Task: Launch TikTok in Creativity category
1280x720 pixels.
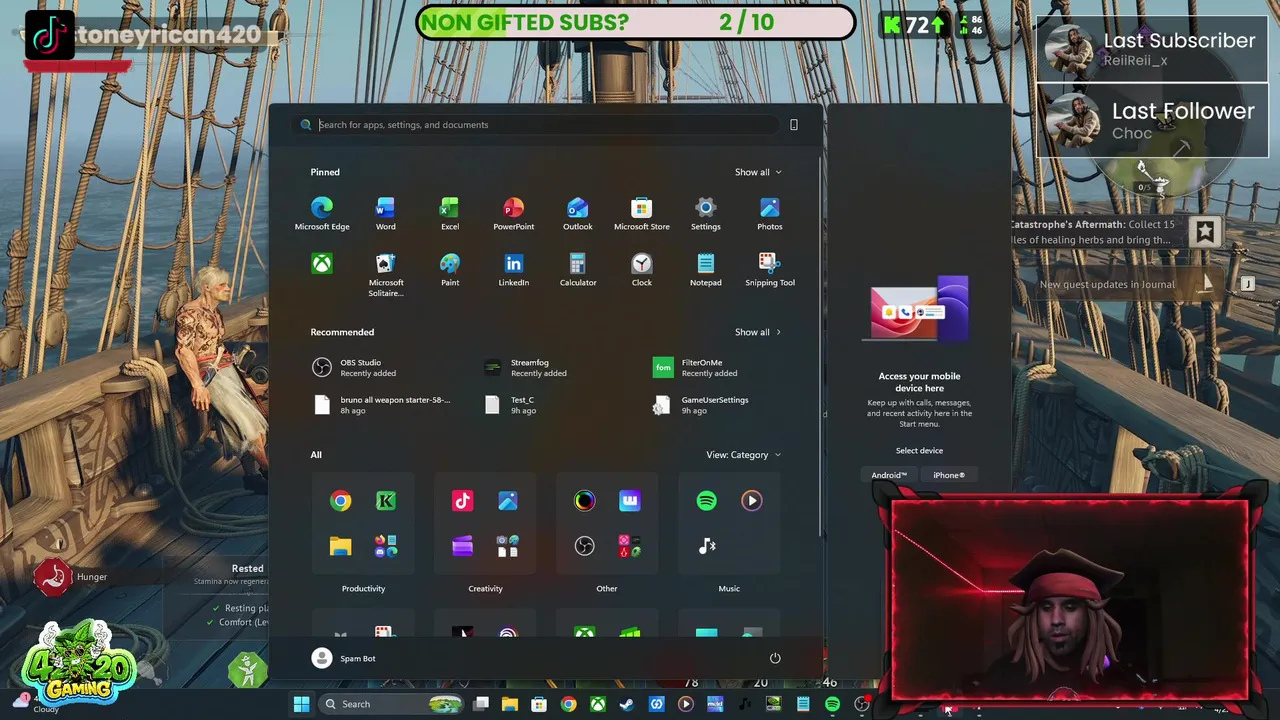Action: pyautogui.click(x=462, y=501)
